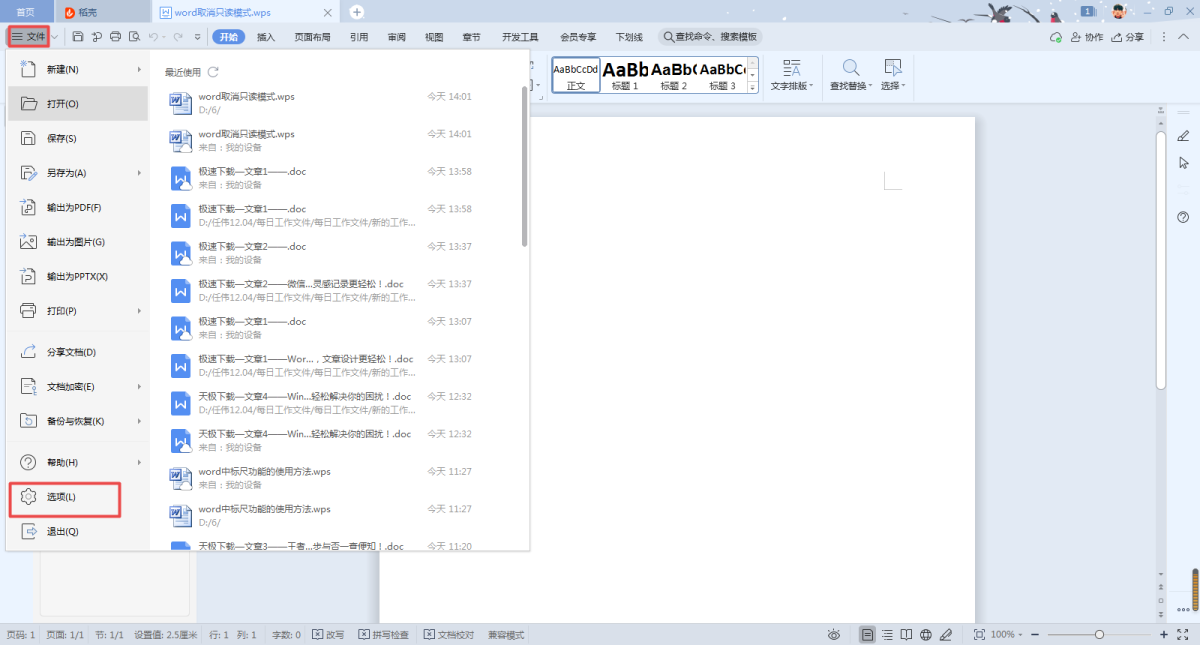
Task: Open the three-dot more options menu
Action: (x=1163, y=37)
